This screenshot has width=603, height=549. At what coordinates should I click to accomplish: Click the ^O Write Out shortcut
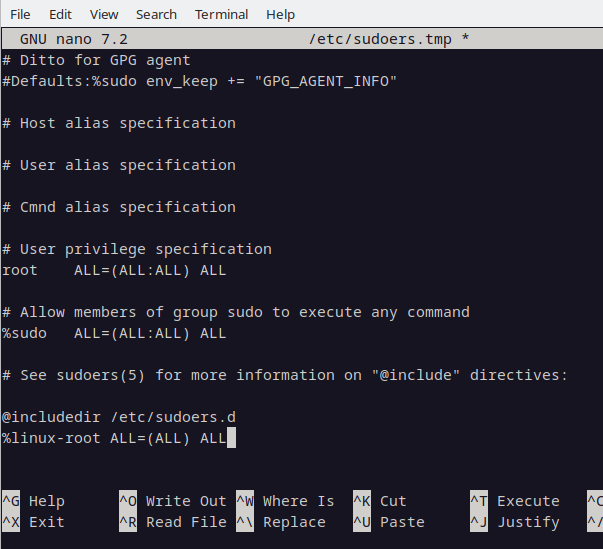173,501
